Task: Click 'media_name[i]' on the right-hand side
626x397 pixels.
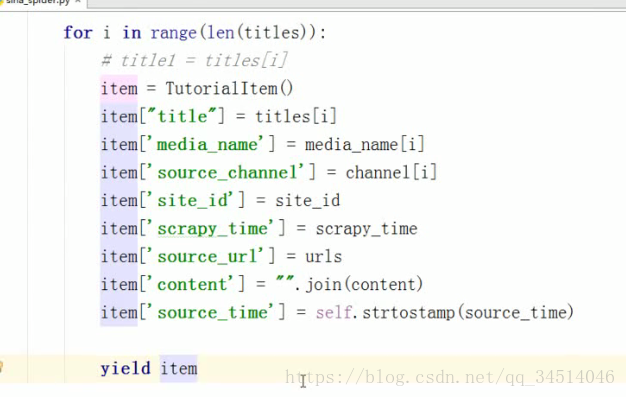Action: point(365,145)
